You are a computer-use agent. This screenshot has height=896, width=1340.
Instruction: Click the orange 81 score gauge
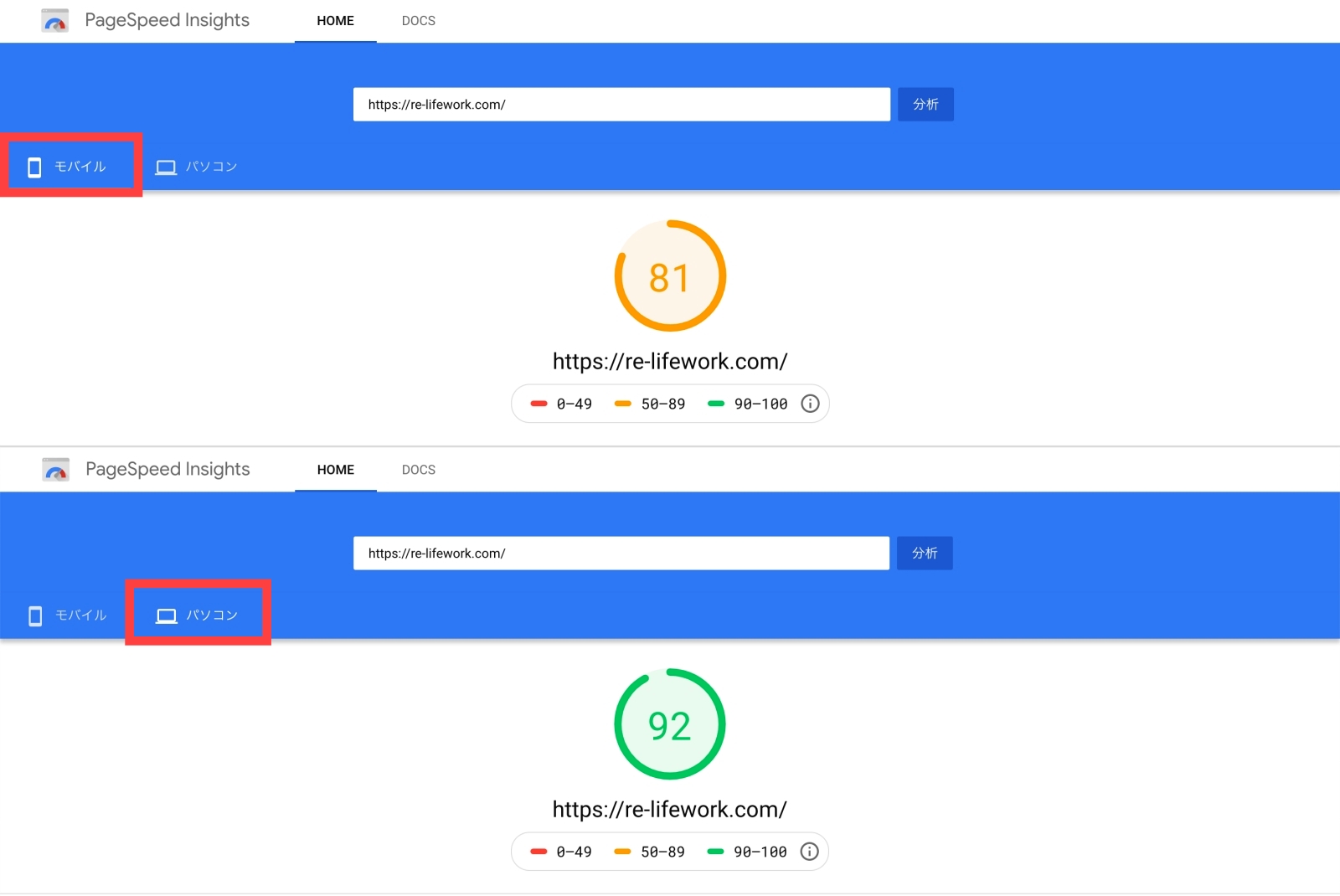(x=670, y=276)
